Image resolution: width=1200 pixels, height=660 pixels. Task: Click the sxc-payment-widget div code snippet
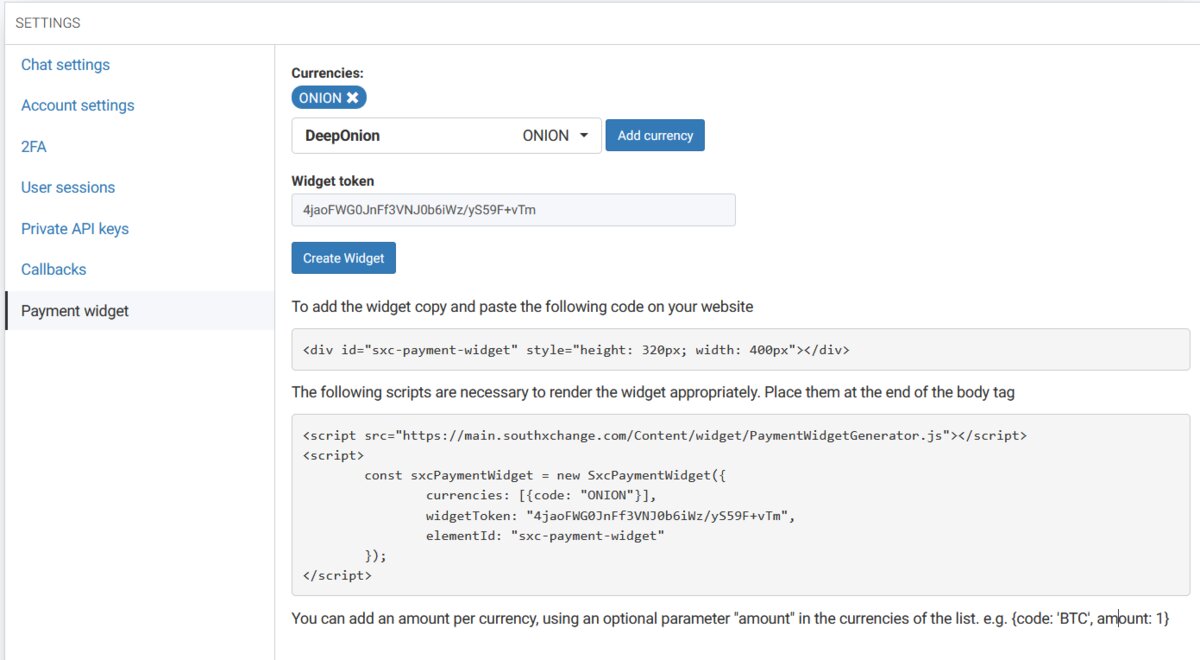576,350
